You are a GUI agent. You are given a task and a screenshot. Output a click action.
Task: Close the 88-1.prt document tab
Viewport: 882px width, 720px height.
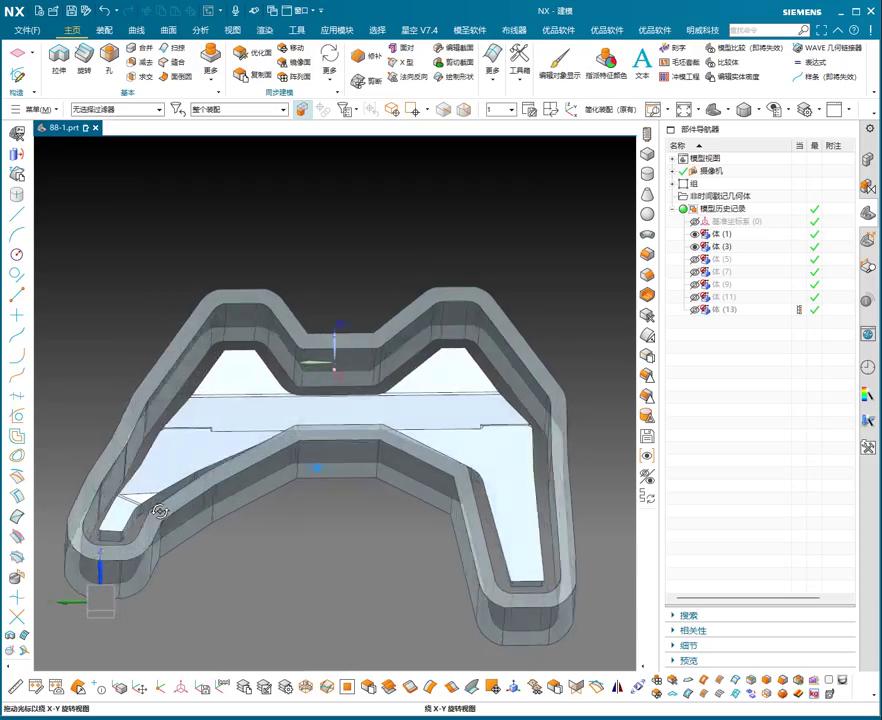[x=96, y=128]
